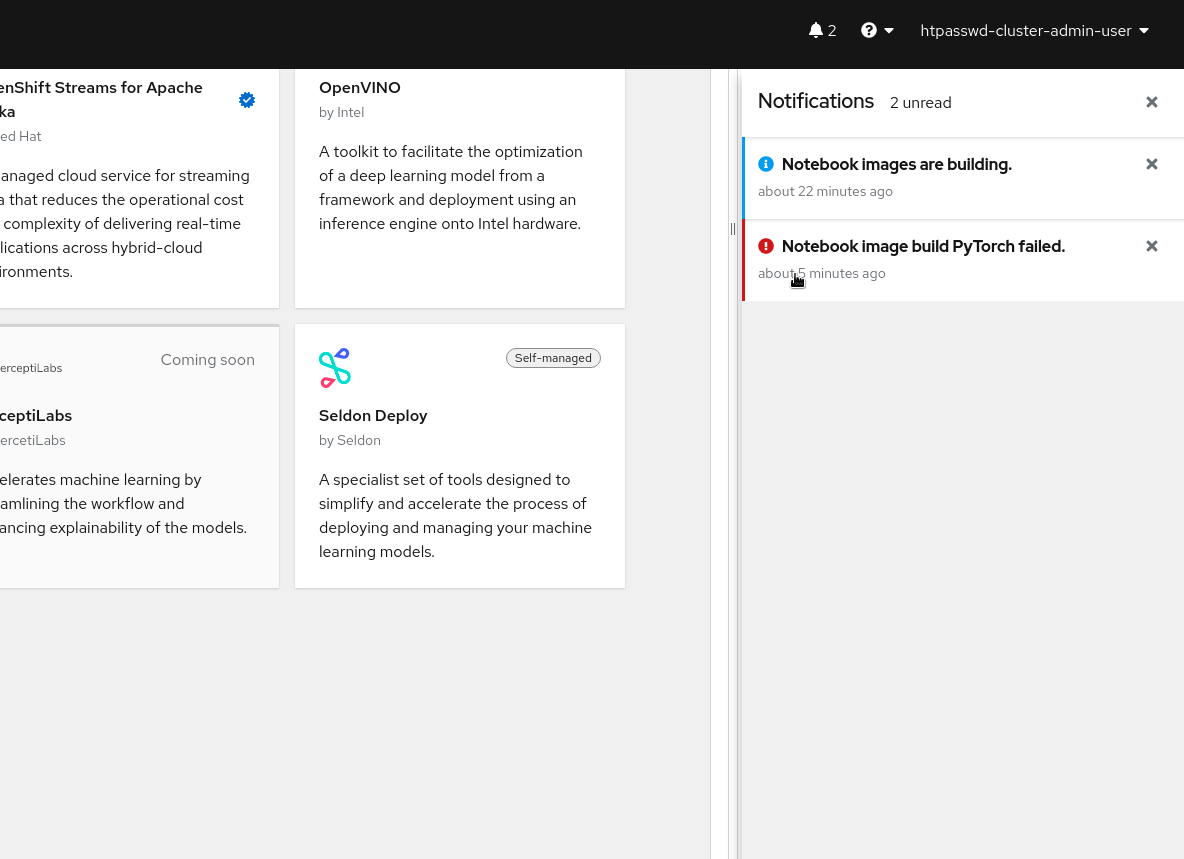Open the Seldon Deploy card title
Viewport: 1184px width, 859px height.
[373, 416]
